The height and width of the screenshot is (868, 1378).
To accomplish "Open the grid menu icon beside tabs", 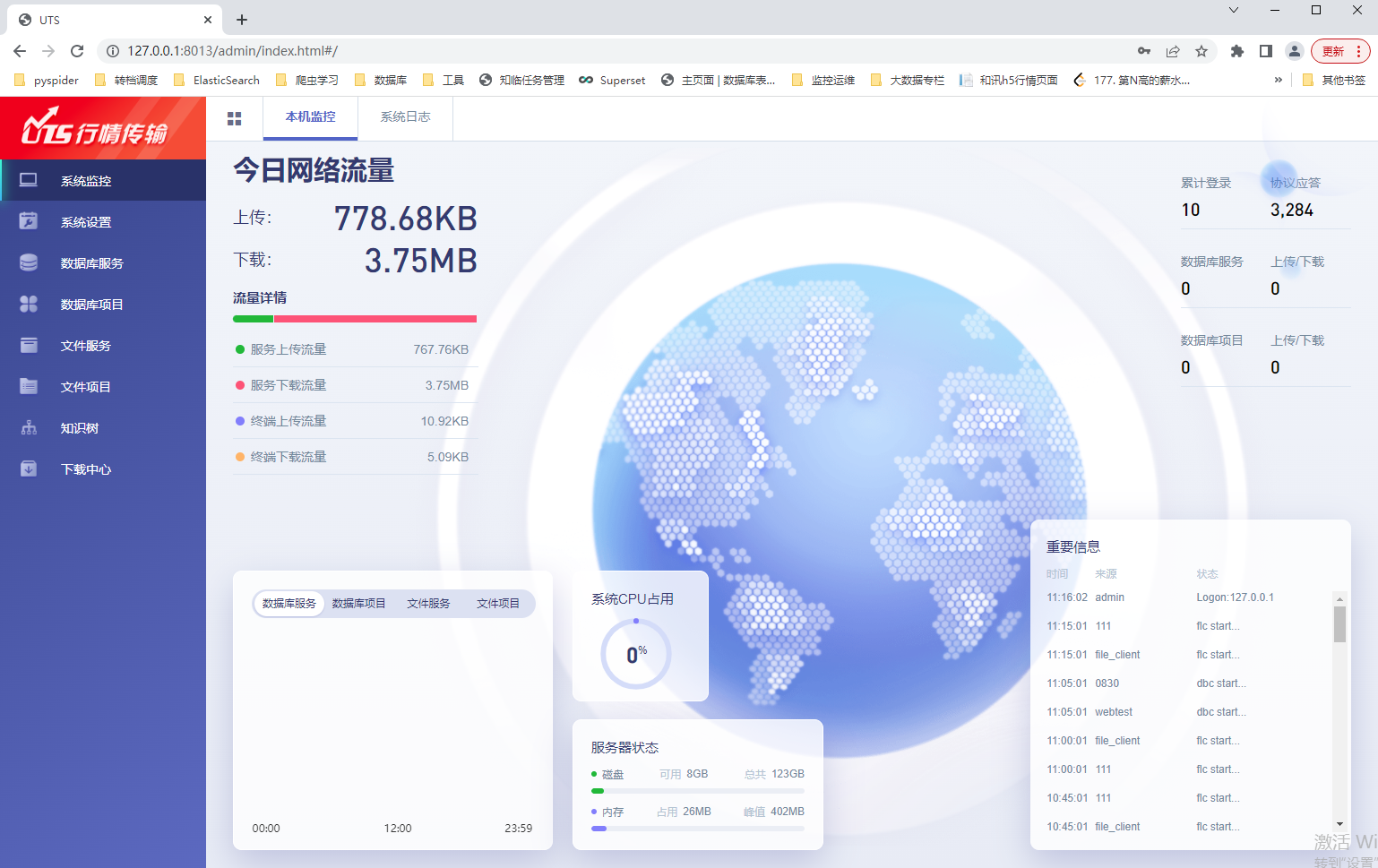I will click(x=235, y=118).
